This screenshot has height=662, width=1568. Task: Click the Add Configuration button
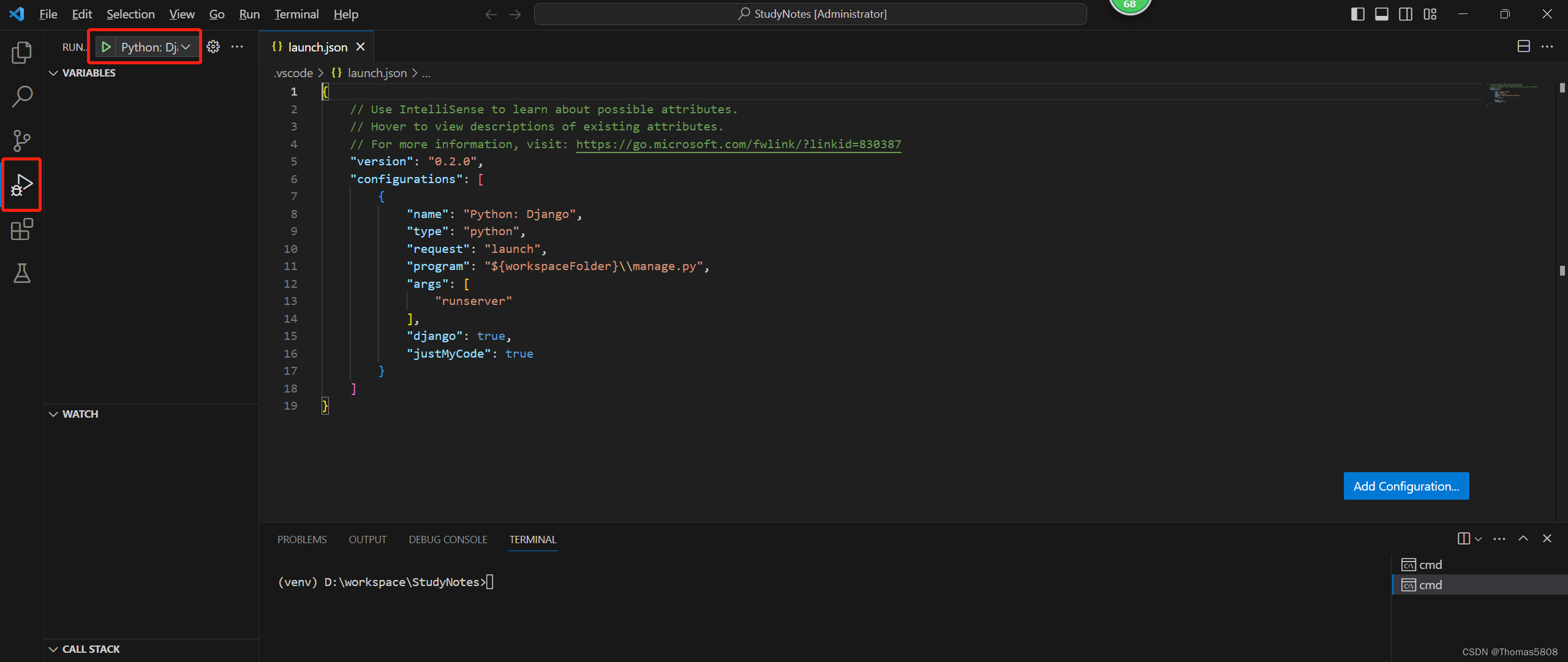click(1406, 486)
